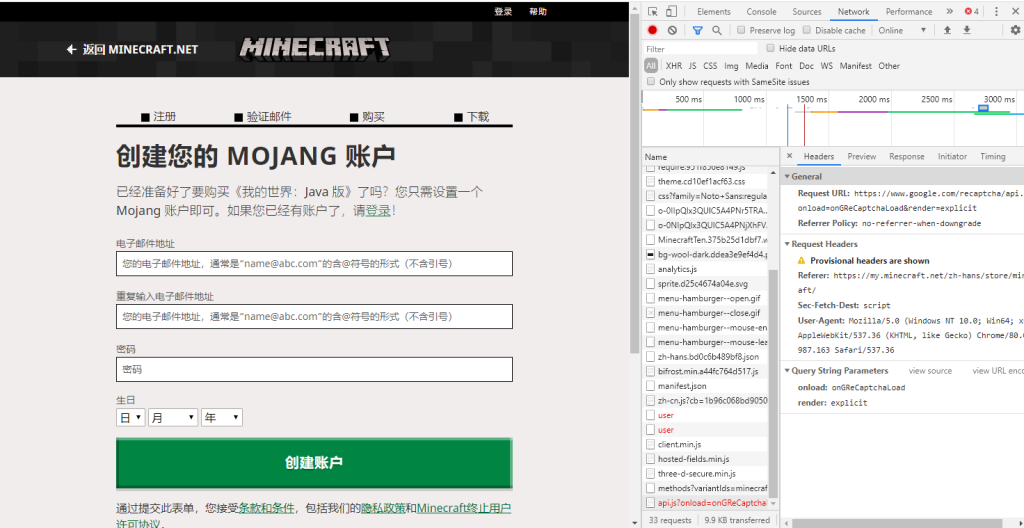Image resolution: width=1024 pixels, height=528 pixels.
Task: Click the 返回 MINECRAFT.NET link
Action: [132, 49]
